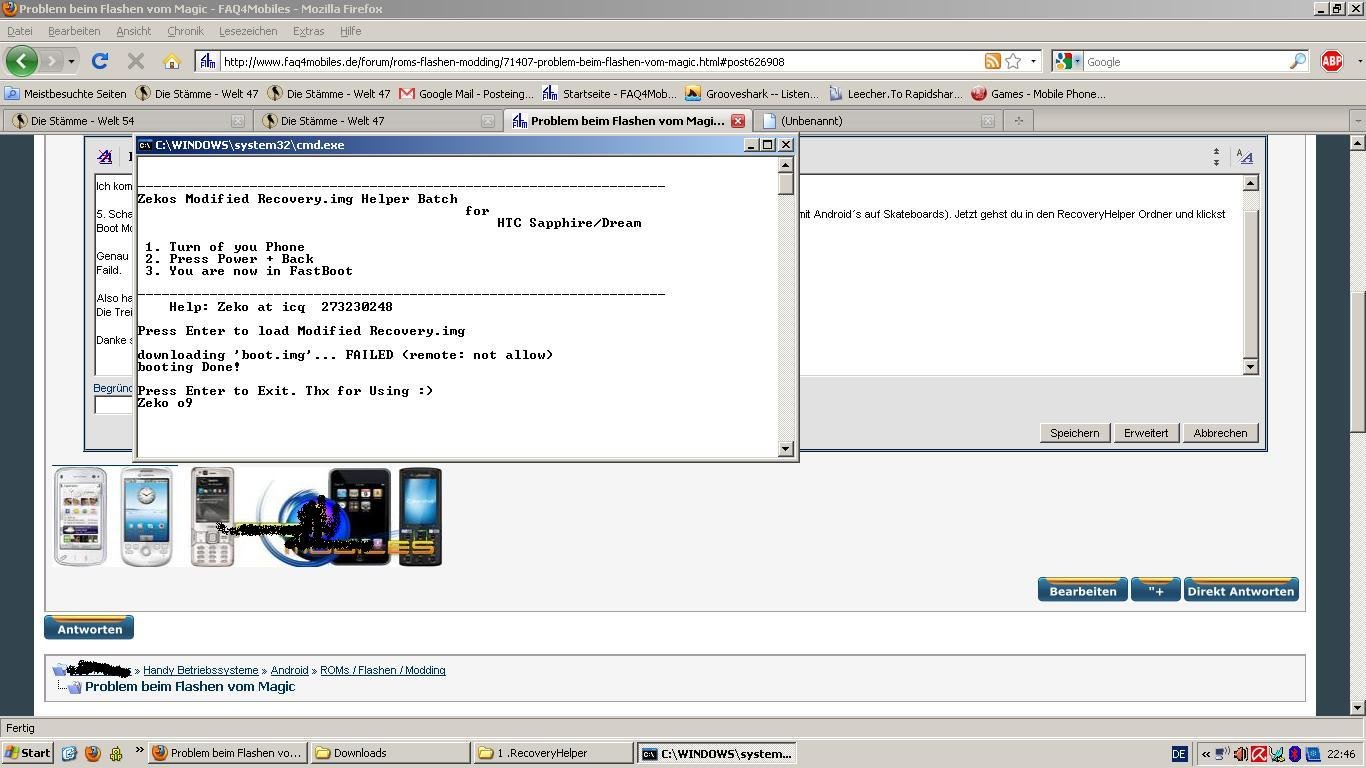This screenshot has height=768, width=1366.
Task: Reload the page with refresh icon
Action: [x=100, y=61]
